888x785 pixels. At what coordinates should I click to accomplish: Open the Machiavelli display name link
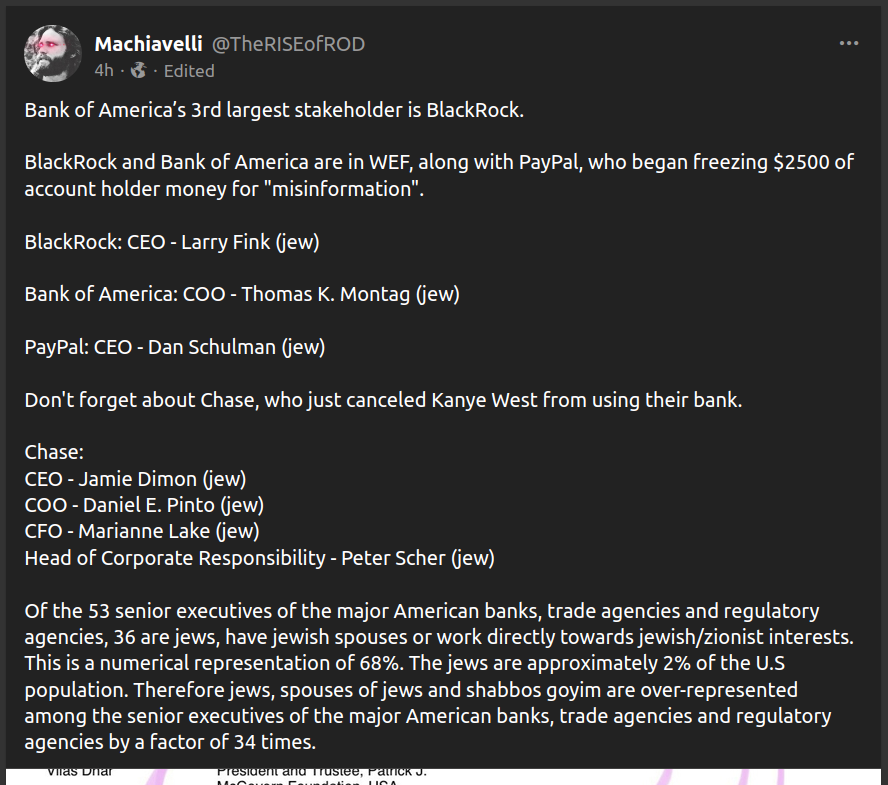[x=148, y=44]
